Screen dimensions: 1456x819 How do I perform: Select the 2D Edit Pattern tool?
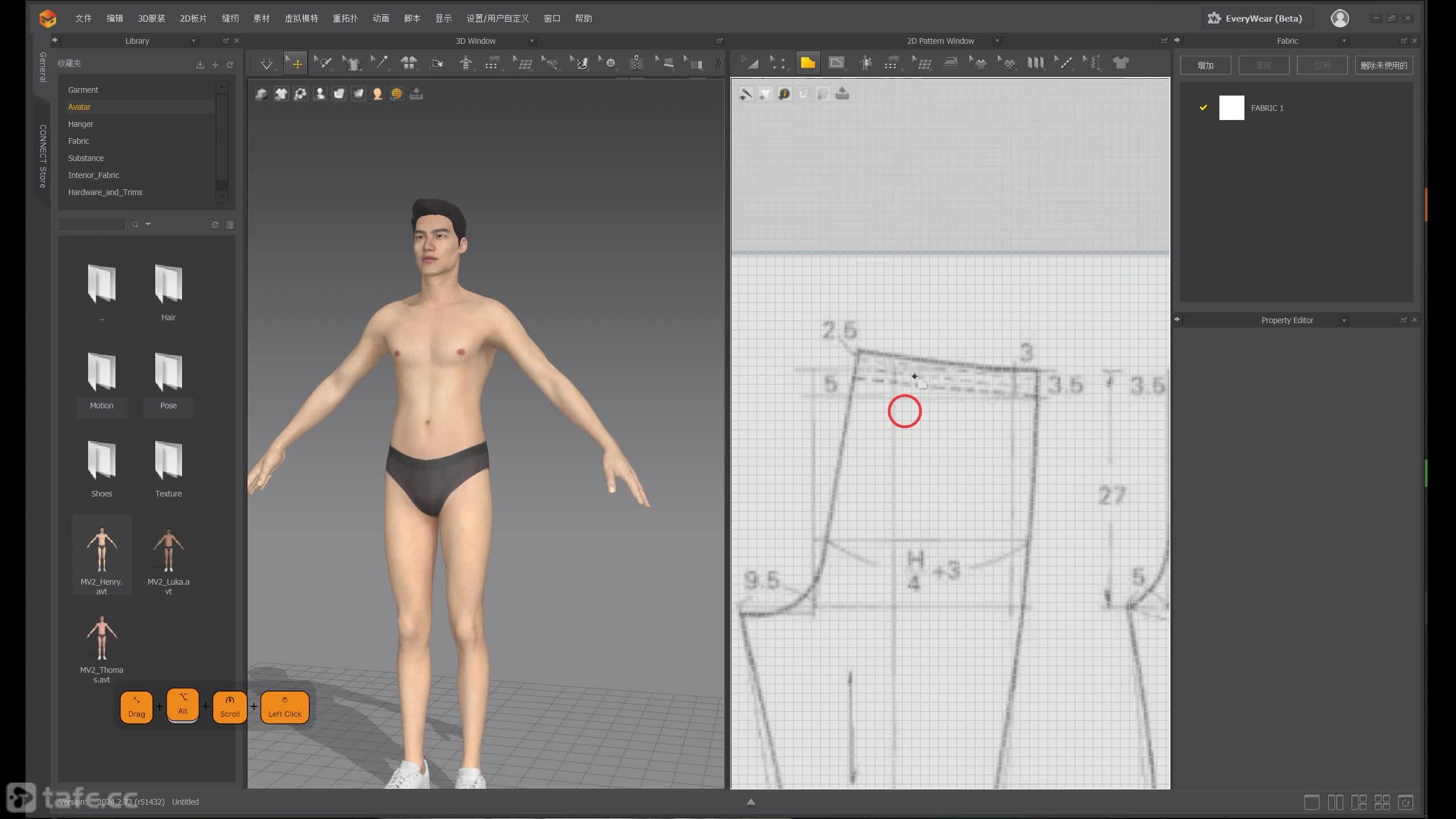pos(751,63)
